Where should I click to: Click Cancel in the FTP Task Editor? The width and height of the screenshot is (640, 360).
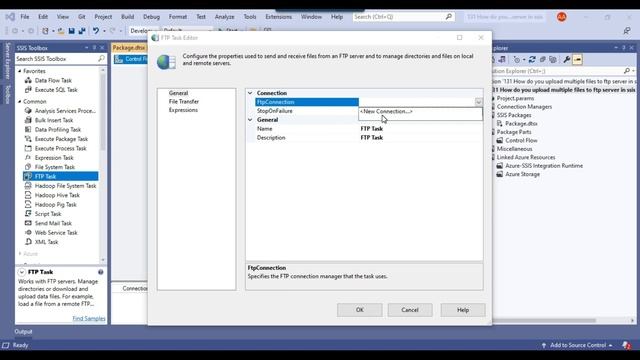(x=410, y=310)
